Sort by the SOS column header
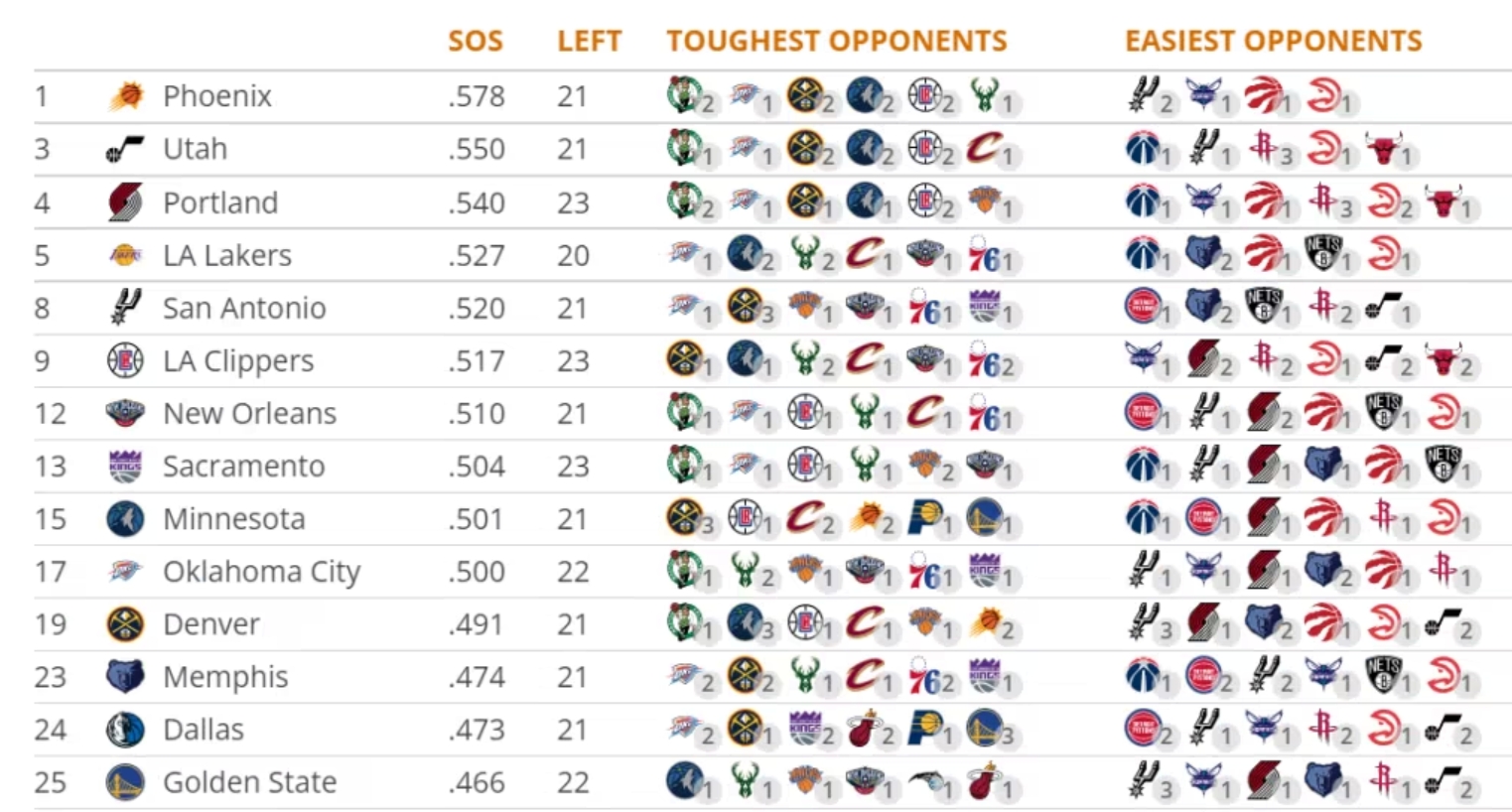The image size is (1512, 812). click(x=476, y=41)
